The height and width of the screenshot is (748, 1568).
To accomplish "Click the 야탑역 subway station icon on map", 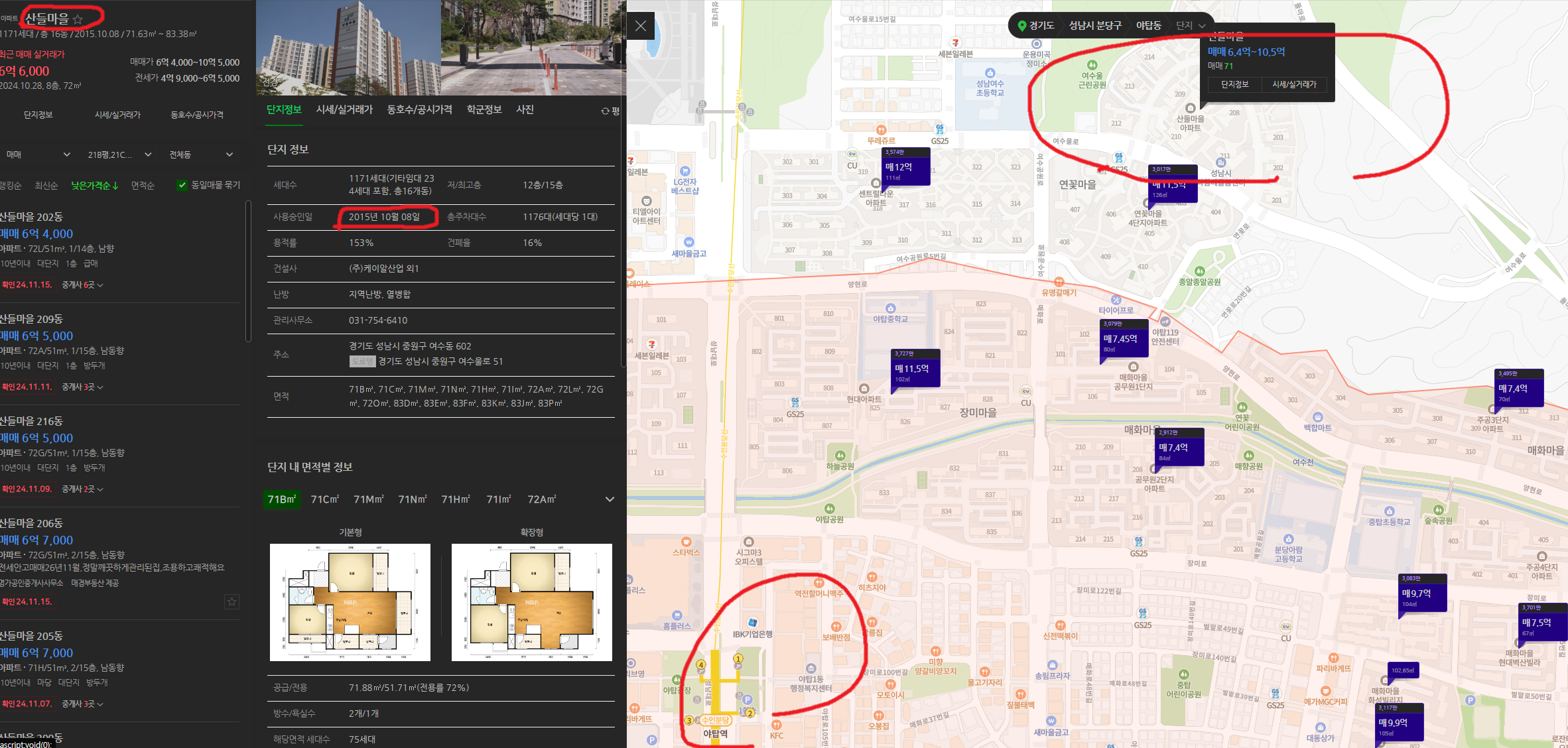I will click(x=716, y=721).
